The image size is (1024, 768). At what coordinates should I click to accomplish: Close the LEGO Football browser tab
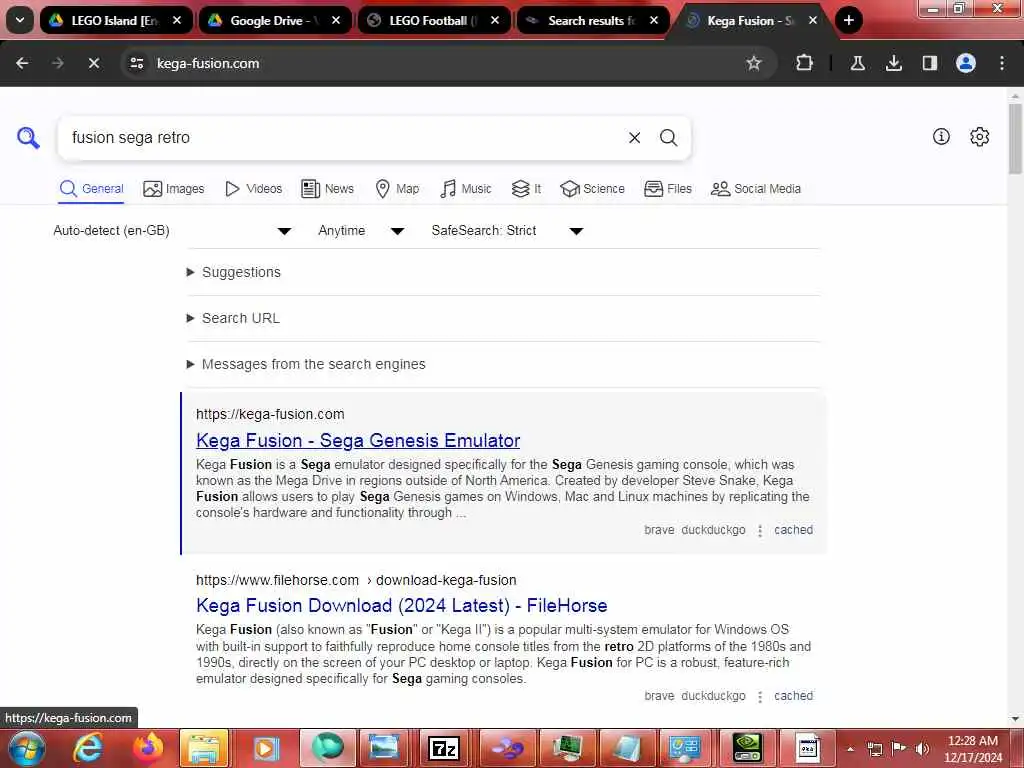[495, 20]
